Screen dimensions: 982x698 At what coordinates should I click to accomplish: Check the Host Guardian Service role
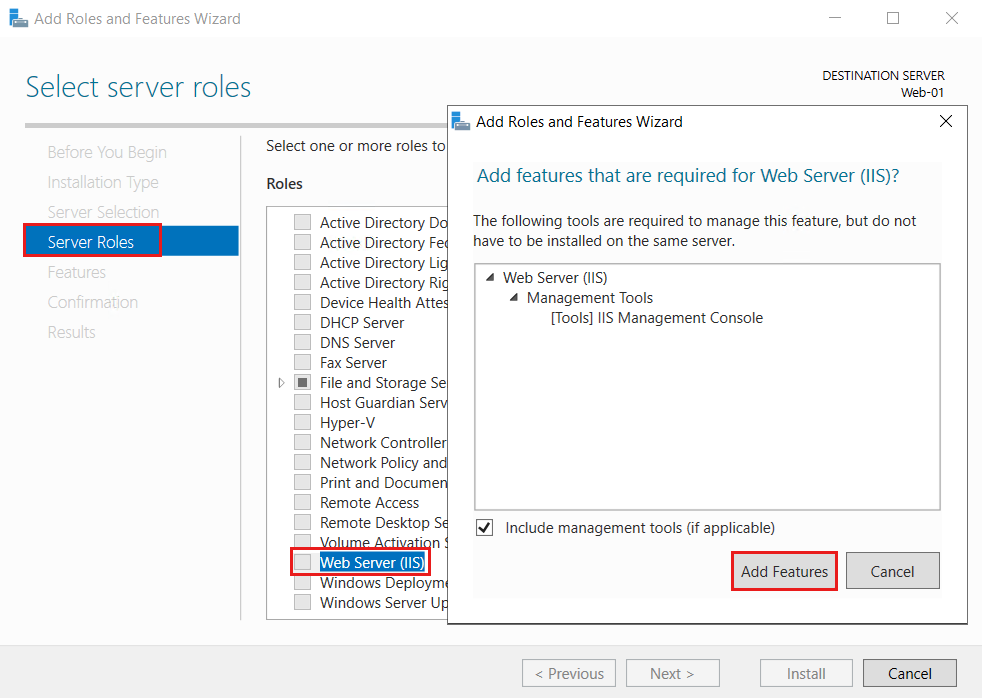click(302, 402)
